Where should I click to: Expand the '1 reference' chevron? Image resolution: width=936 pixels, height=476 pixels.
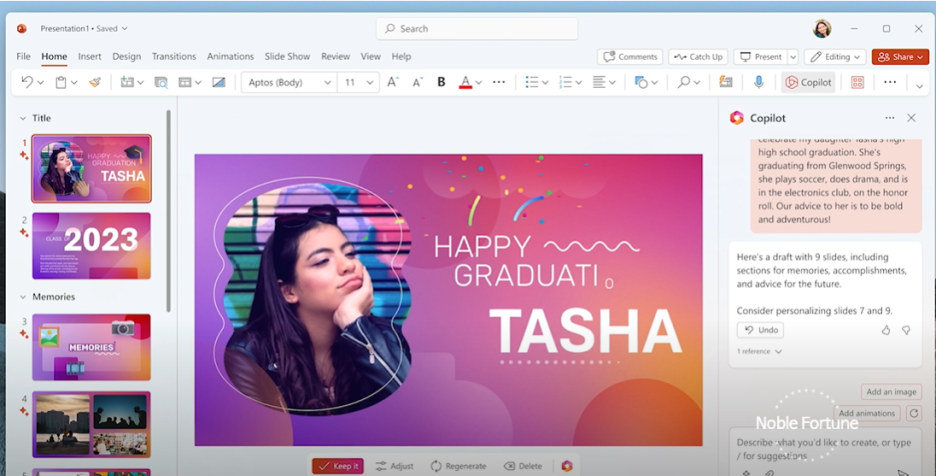pos(778,352)
